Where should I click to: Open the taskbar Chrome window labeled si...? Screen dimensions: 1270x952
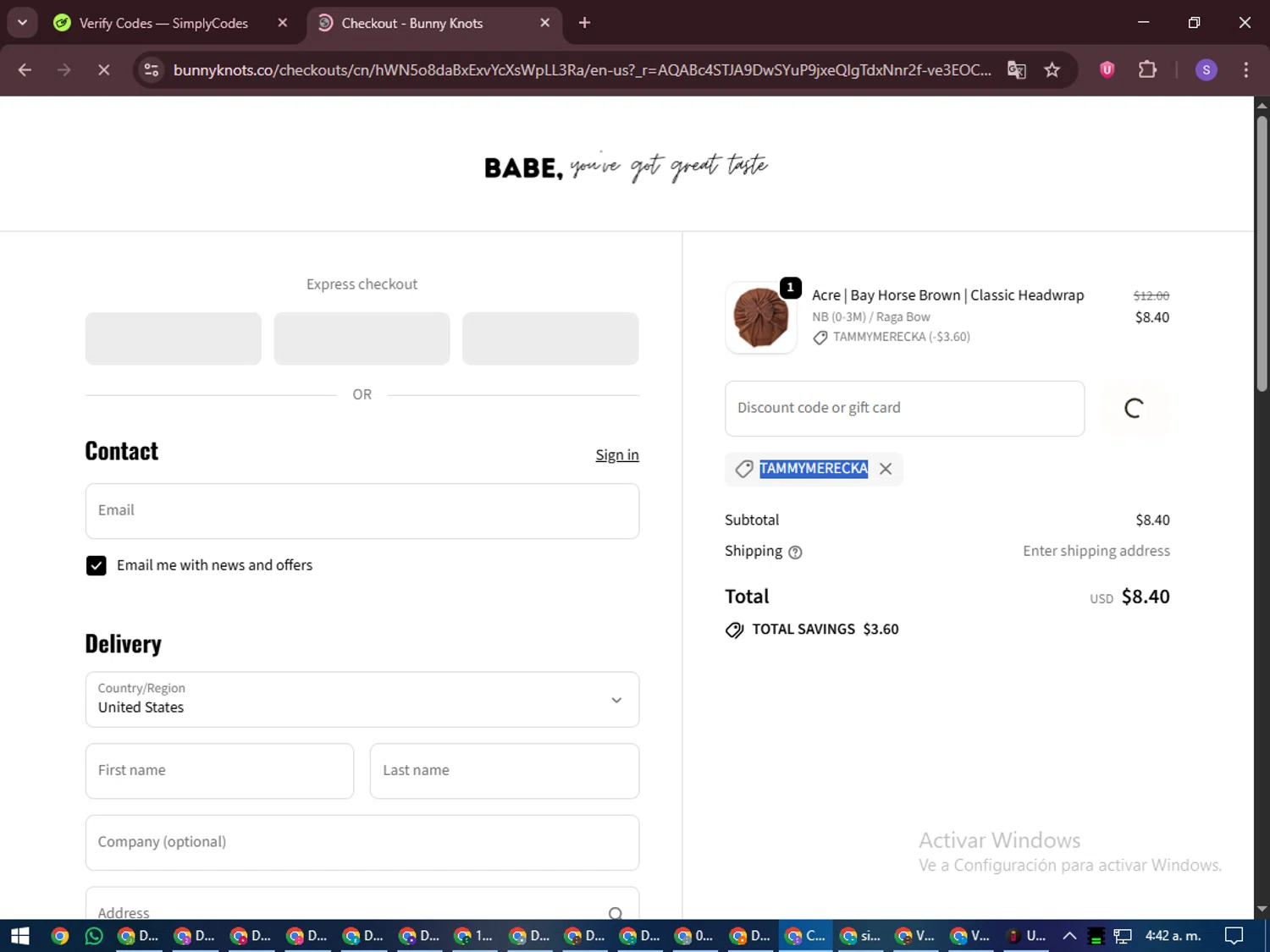click(x=860, y=936)
